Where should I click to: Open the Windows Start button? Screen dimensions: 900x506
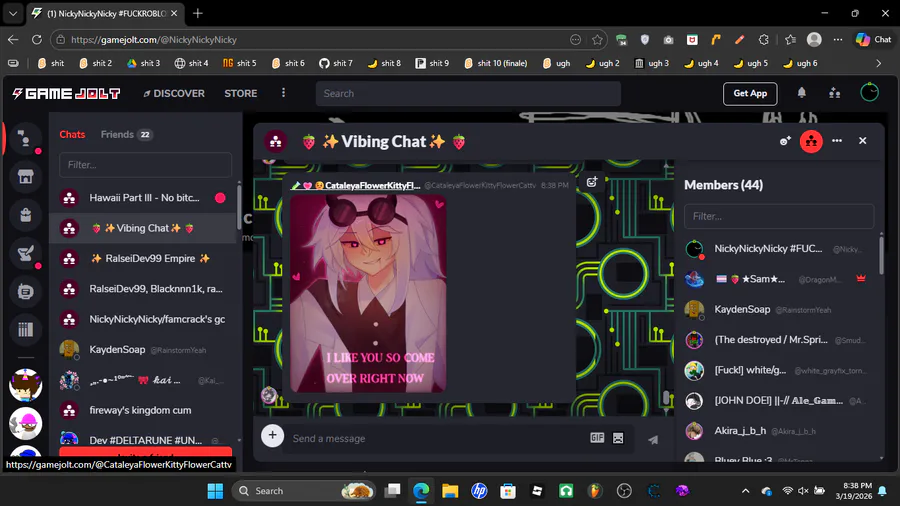click(x=215, y=491)
